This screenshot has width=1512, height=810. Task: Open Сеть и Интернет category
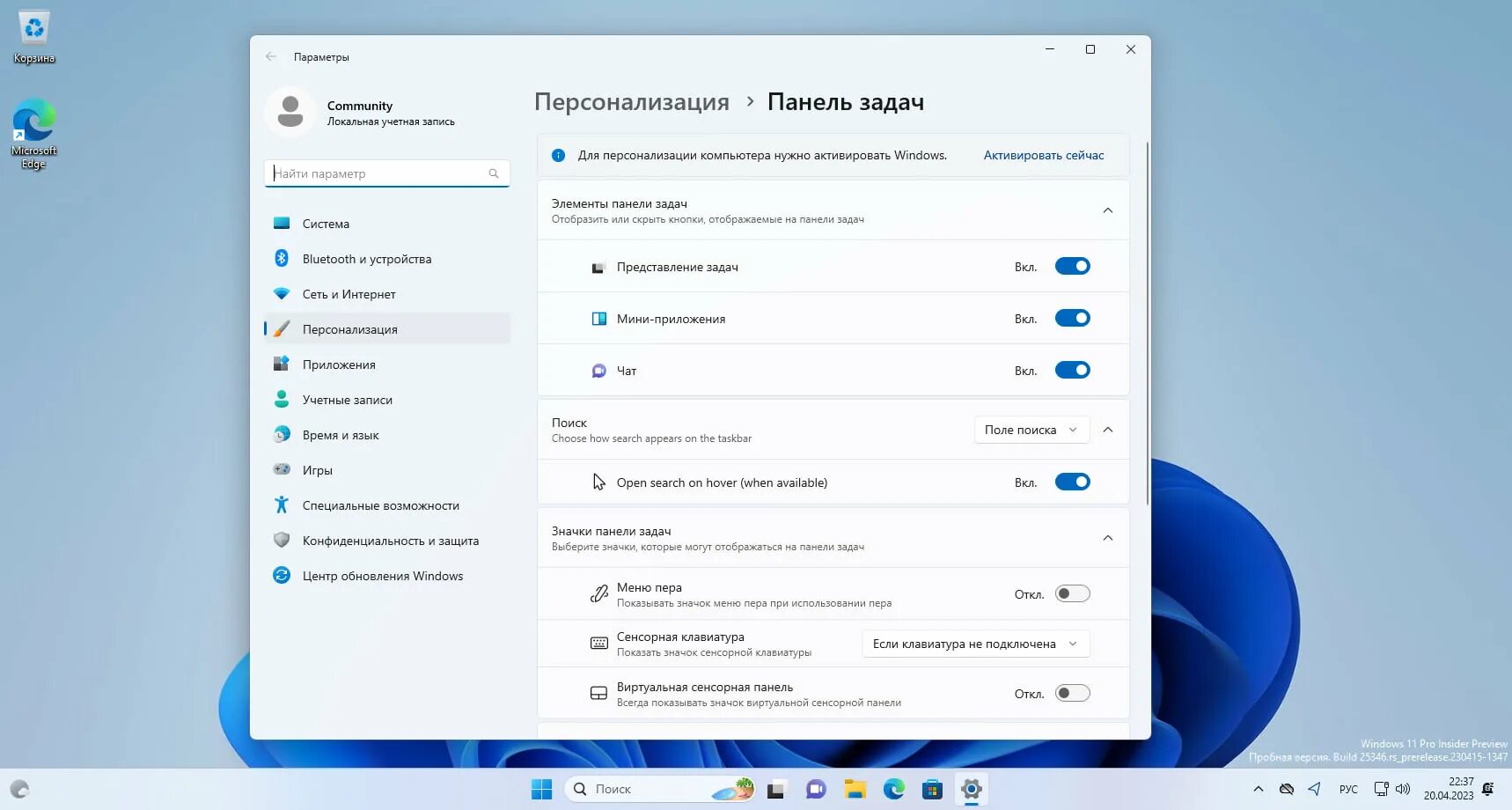point(387,294)
